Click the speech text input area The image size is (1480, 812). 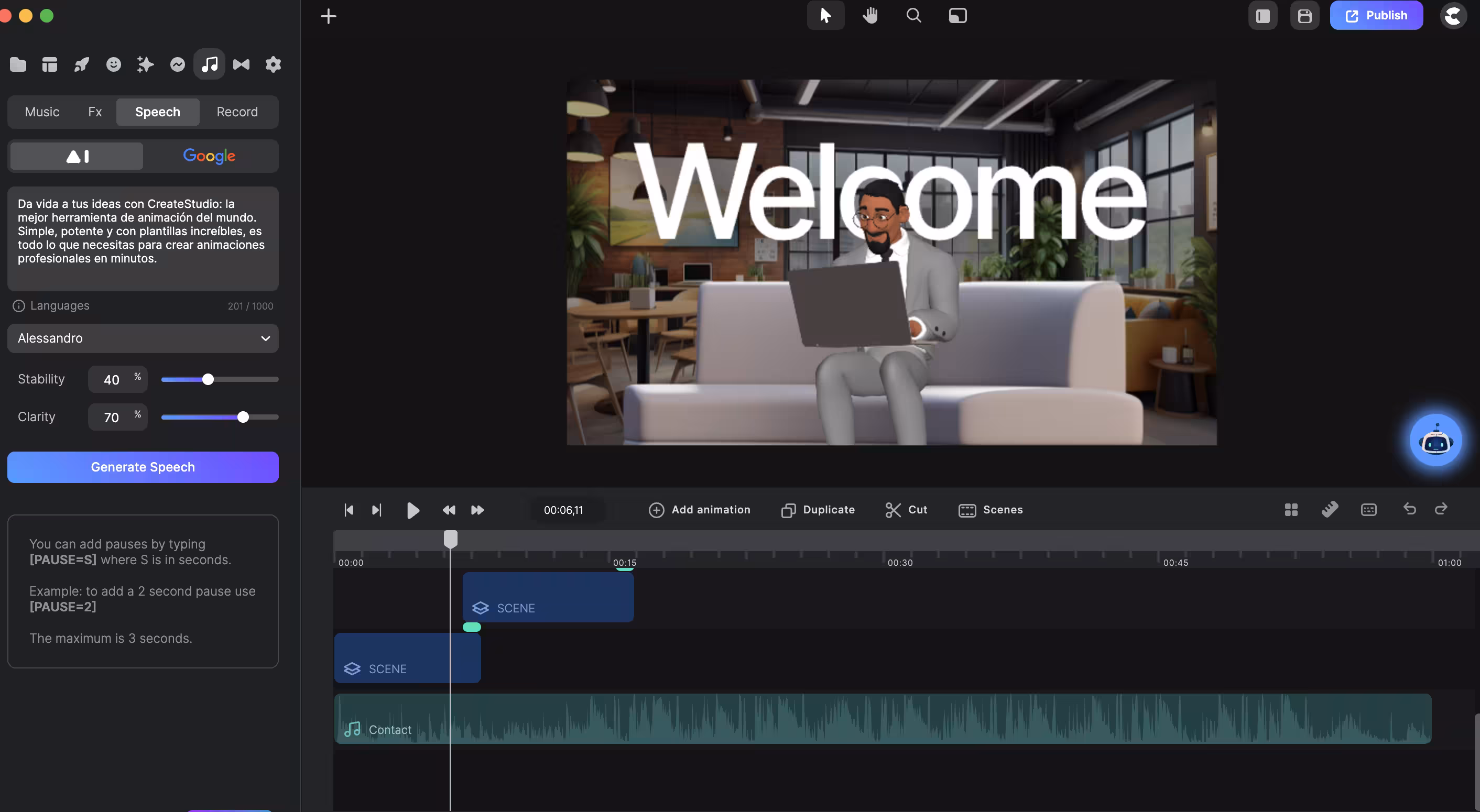click(x=143, y=238)
